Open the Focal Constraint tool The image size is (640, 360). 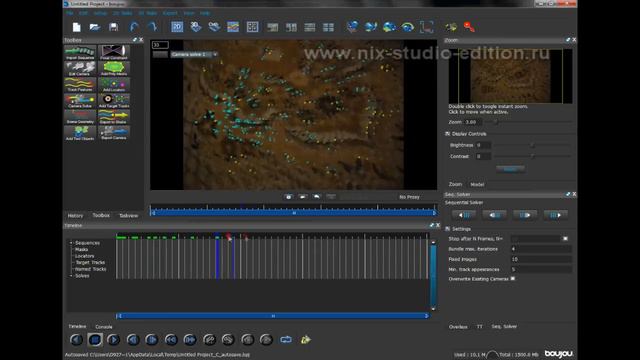114,53
